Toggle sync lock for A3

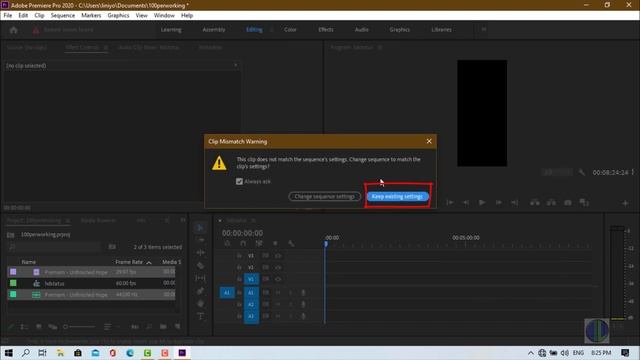click(265, 316)
